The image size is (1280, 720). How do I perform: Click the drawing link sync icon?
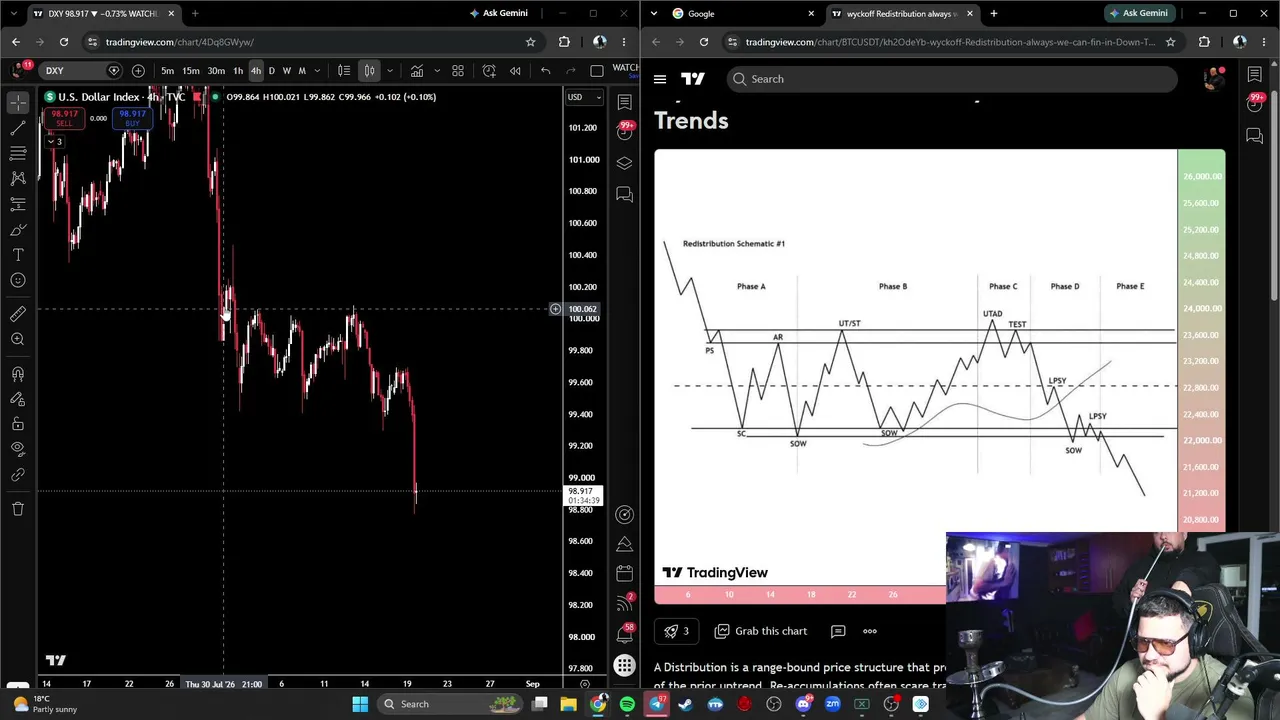point(18,475)
